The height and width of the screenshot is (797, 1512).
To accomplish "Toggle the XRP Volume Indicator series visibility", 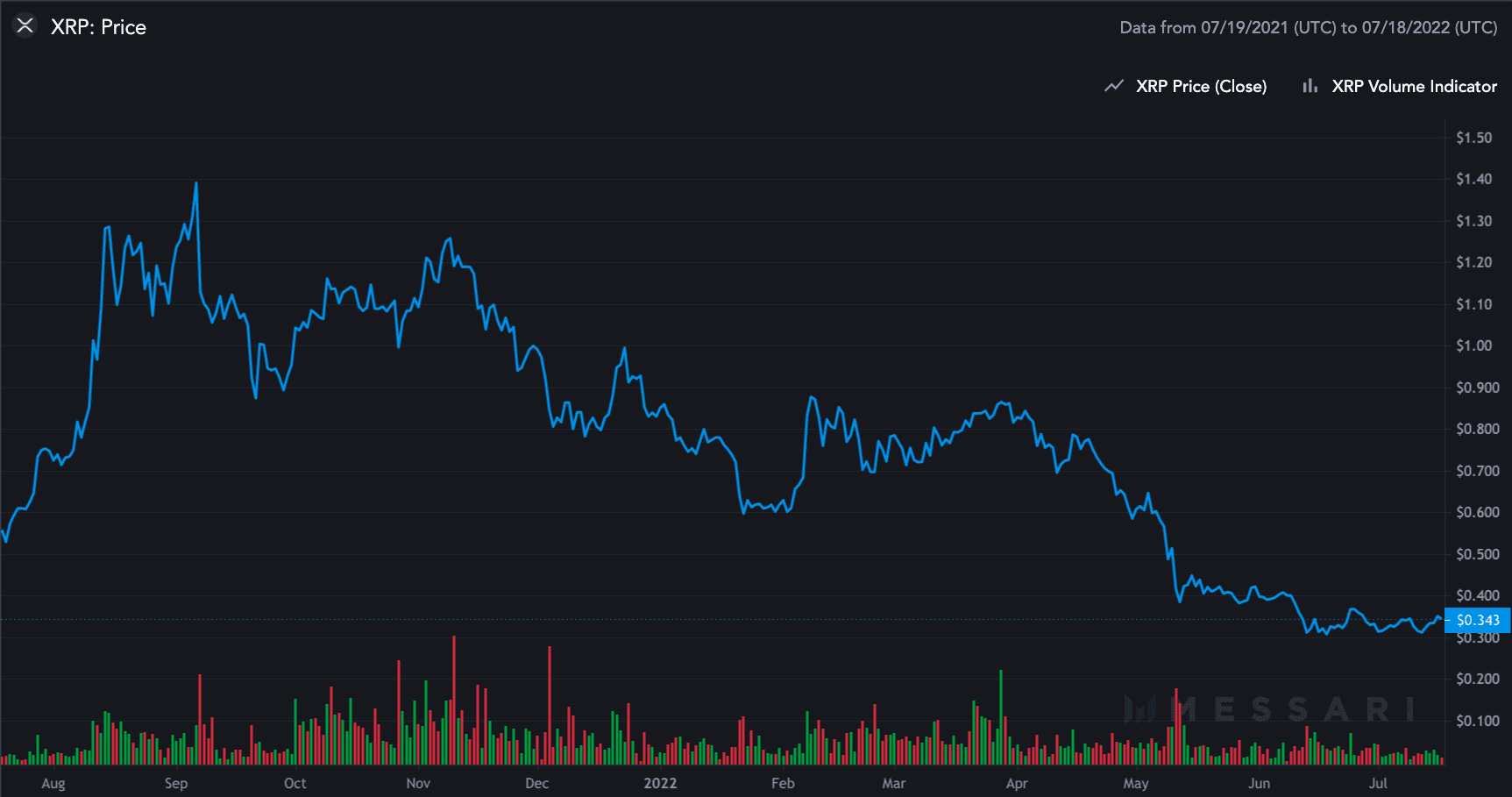I will coord(1414,86).
